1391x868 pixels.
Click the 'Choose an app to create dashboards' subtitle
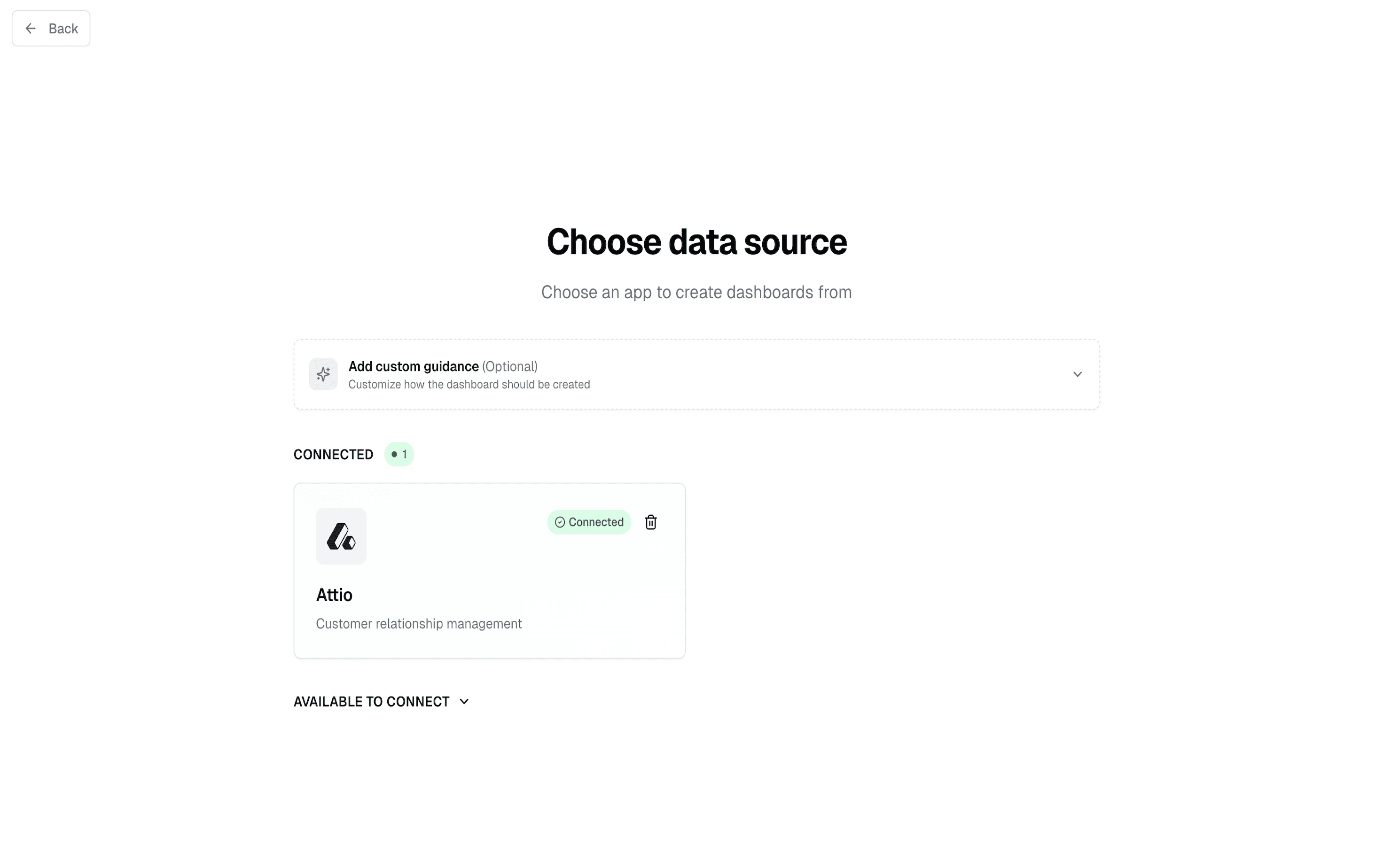[x=696, y=292]
